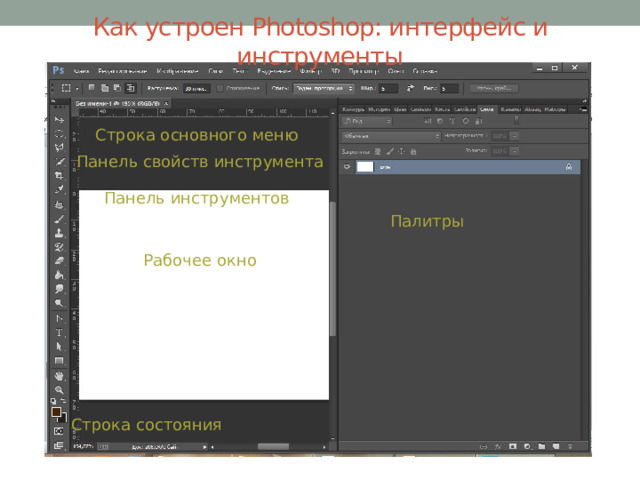Select the Healing Brush tool
Image resolution: width=640 pixels, height=480 pixels.
pyautogui.click(x=60, y=204)
